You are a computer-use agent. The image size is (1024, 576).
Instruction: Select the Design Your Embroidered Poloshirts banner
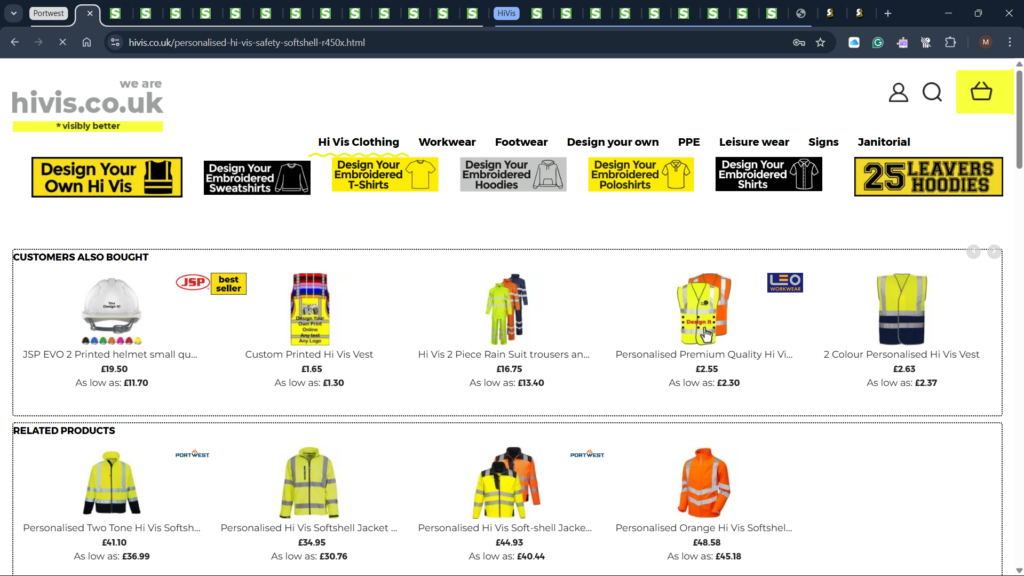click(641, 174)
